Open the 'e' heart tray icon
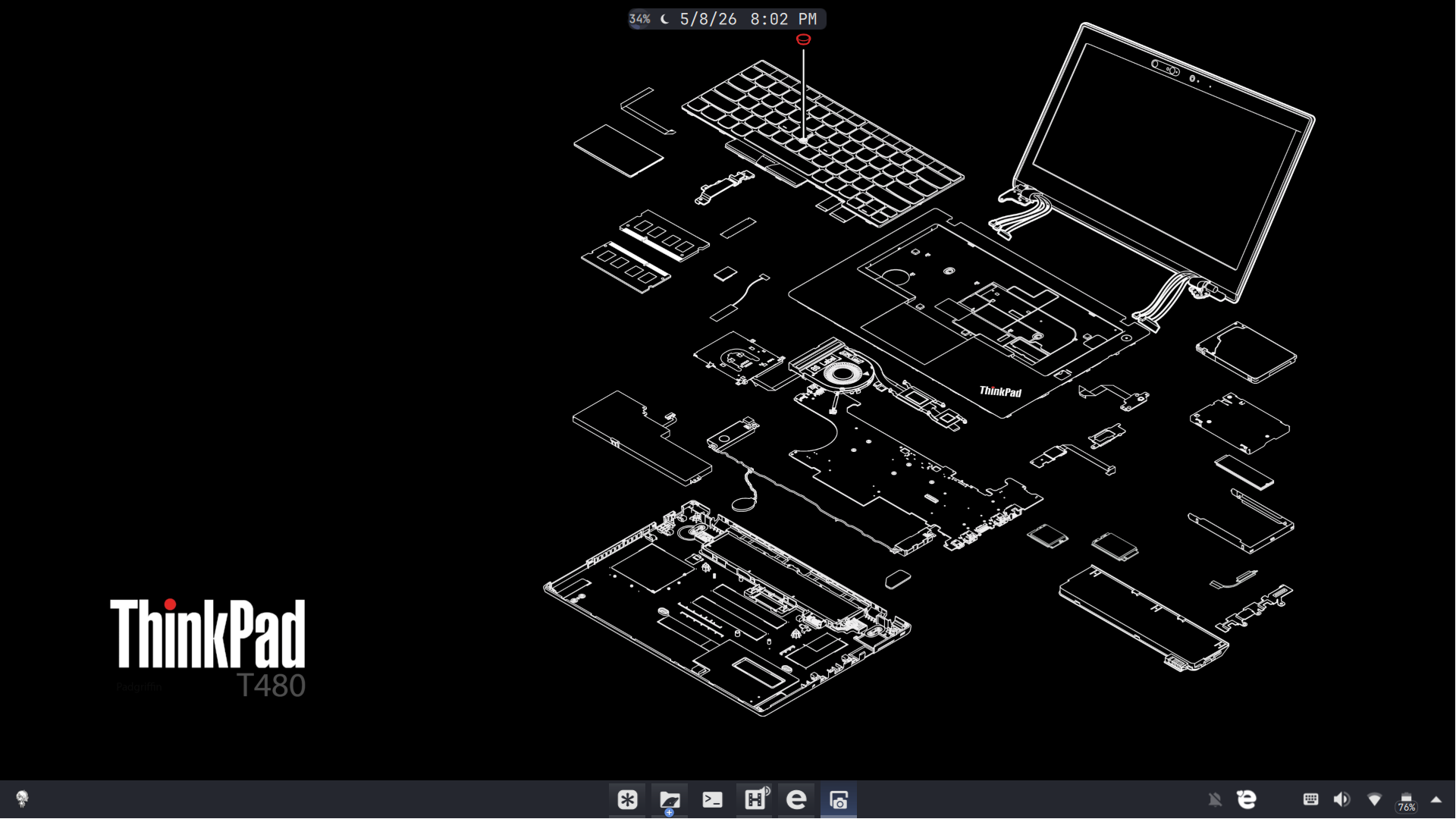The image size is (1456, 819). (1247, 799)
